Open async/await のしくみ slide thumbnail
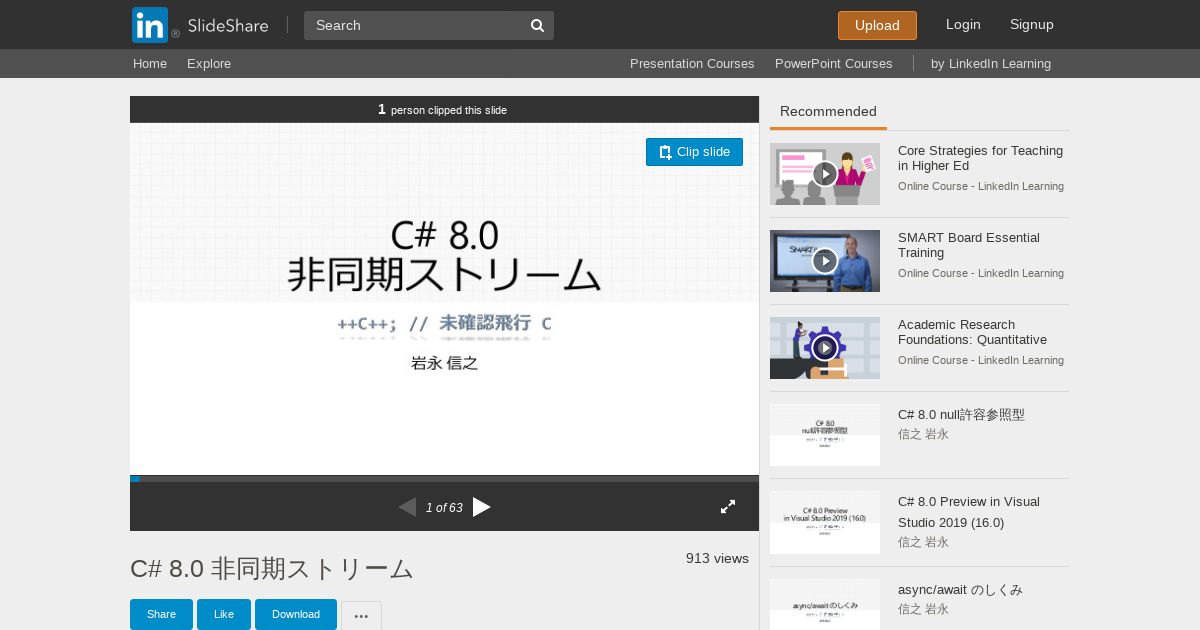Screen dimensions: 1200x630 [x=825, y=604]
